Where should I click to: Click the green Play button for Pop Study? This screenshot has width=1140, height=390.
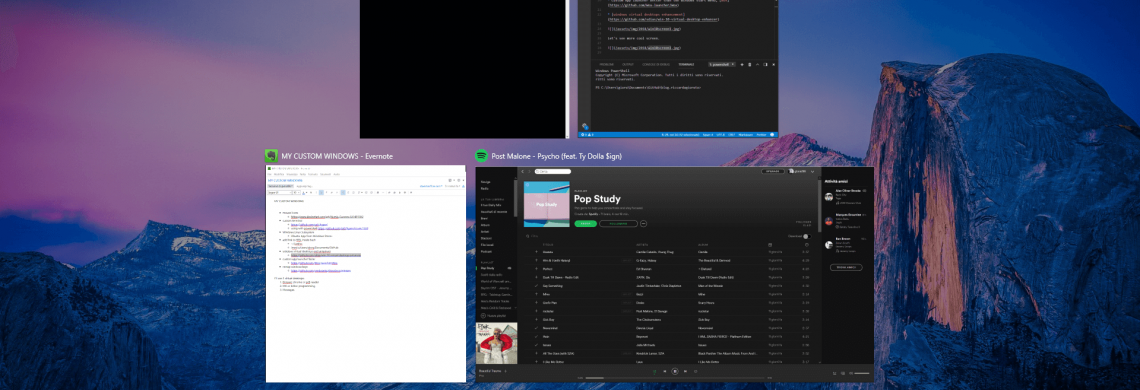click(585, 223)
